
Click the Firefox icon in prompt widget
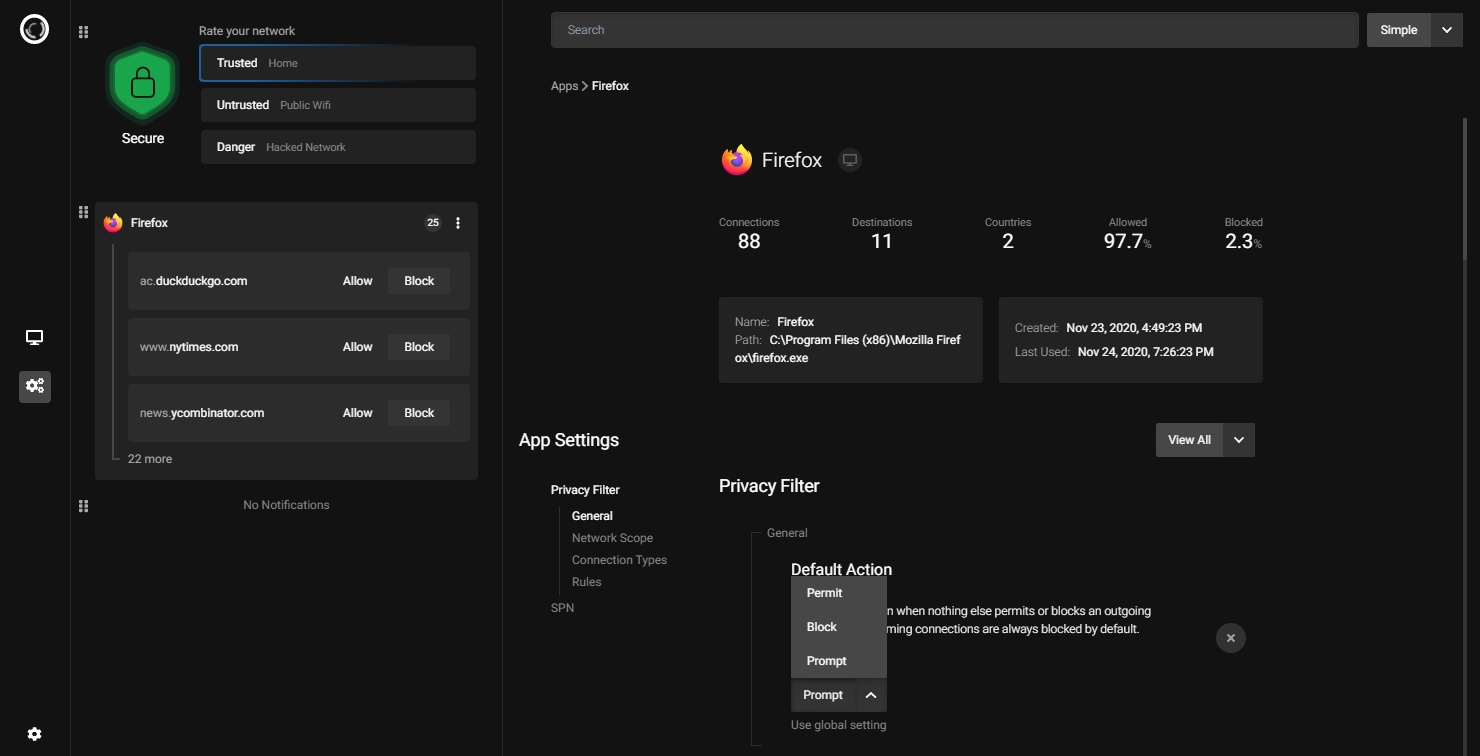[x=113, y=223]
